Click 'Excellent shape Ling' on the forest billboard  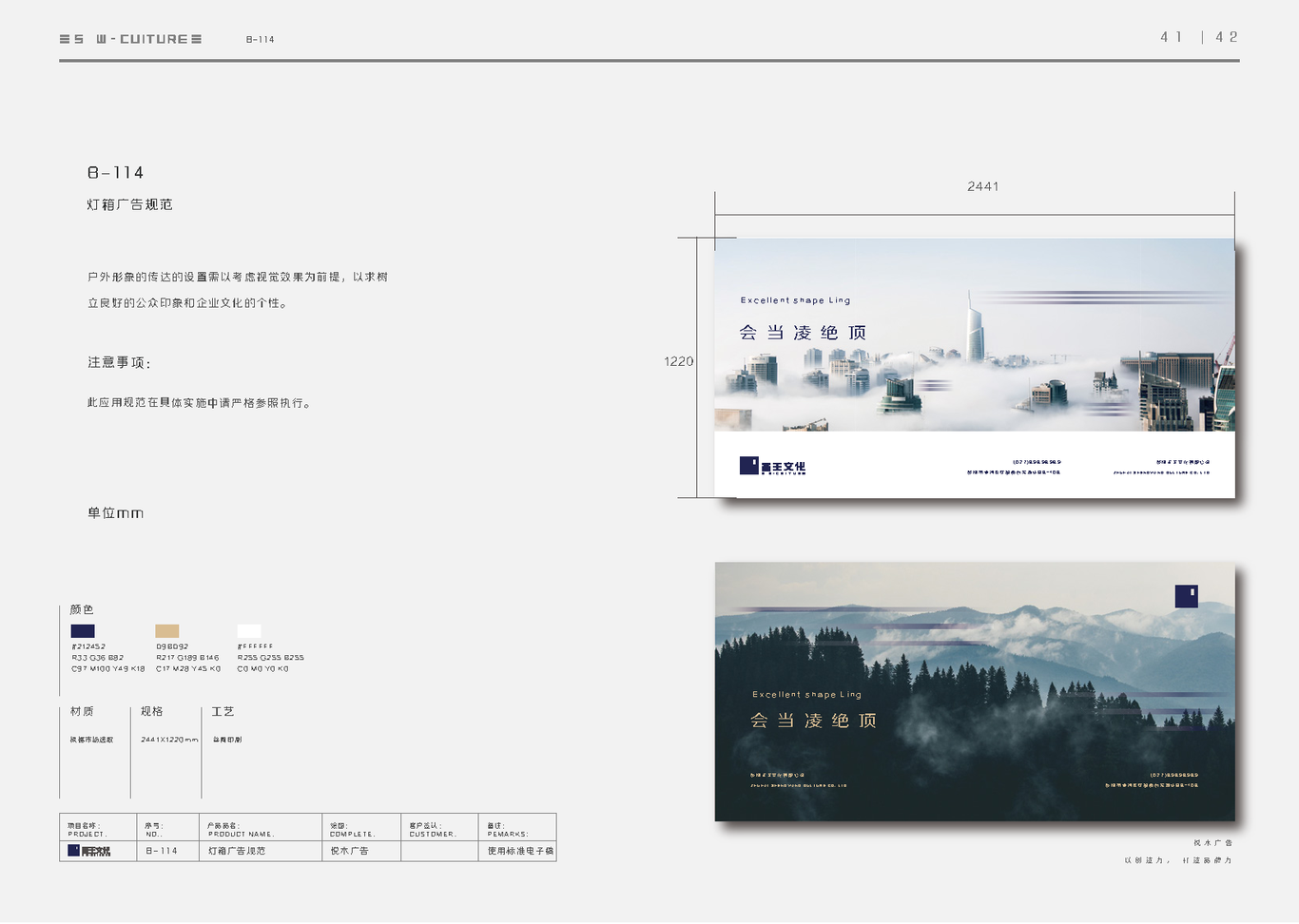(x=807, y=695)
